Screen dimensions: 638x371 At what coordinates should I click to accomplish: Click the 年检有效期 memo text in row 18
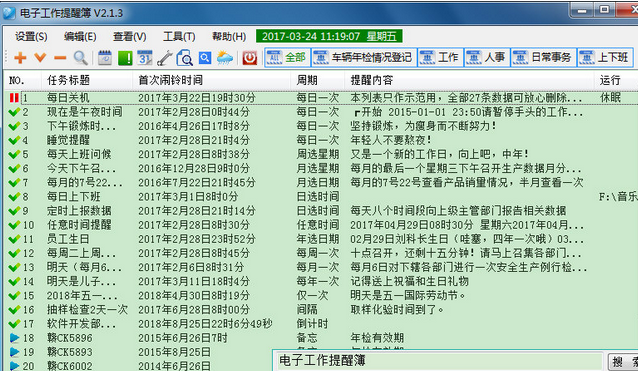coord(377,338)
